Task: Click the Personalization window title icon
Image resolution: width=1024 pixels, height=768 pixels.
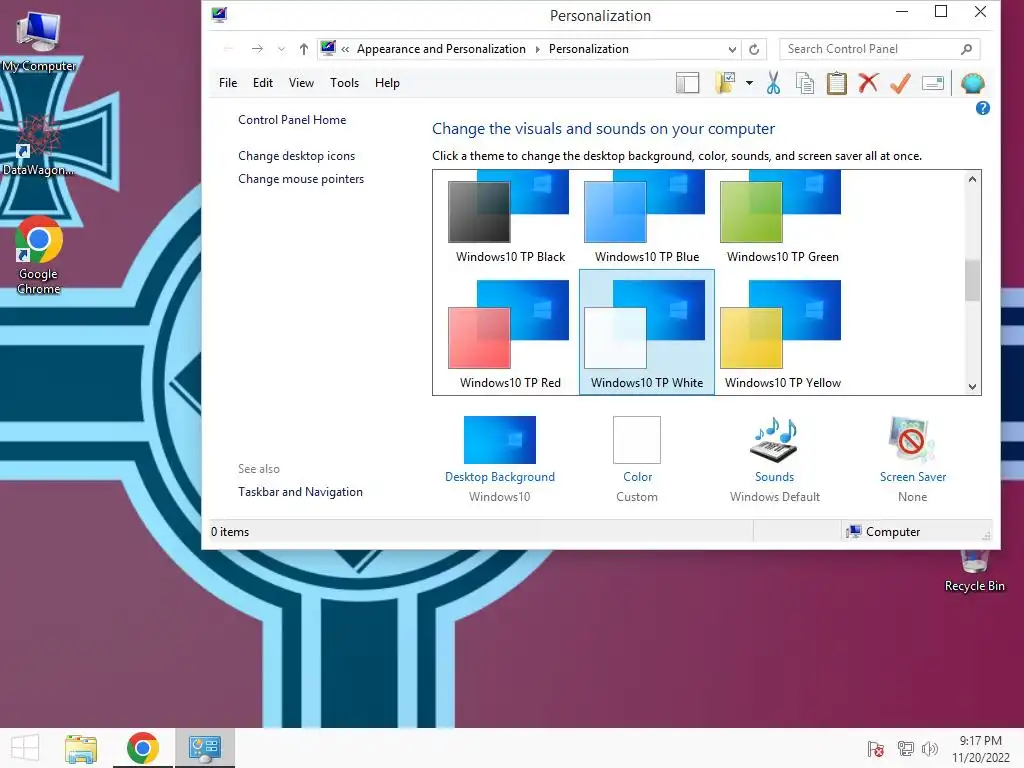Action: 219,14
